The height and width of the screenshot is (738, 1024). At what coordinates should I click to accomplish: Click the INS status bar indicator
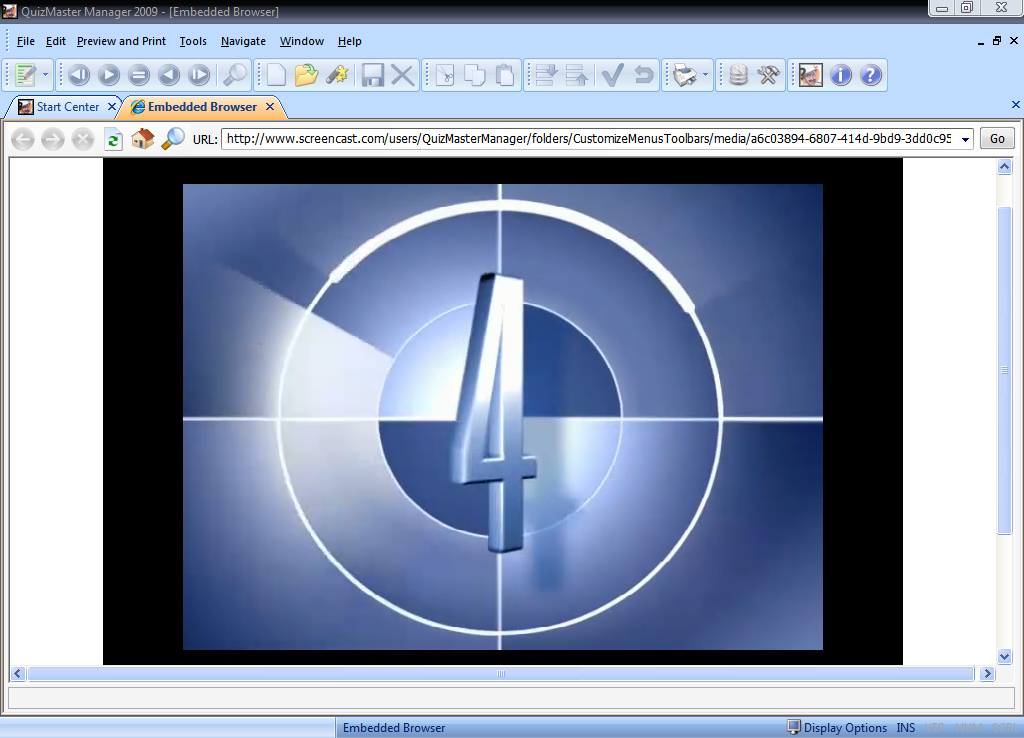pos(905,728)
